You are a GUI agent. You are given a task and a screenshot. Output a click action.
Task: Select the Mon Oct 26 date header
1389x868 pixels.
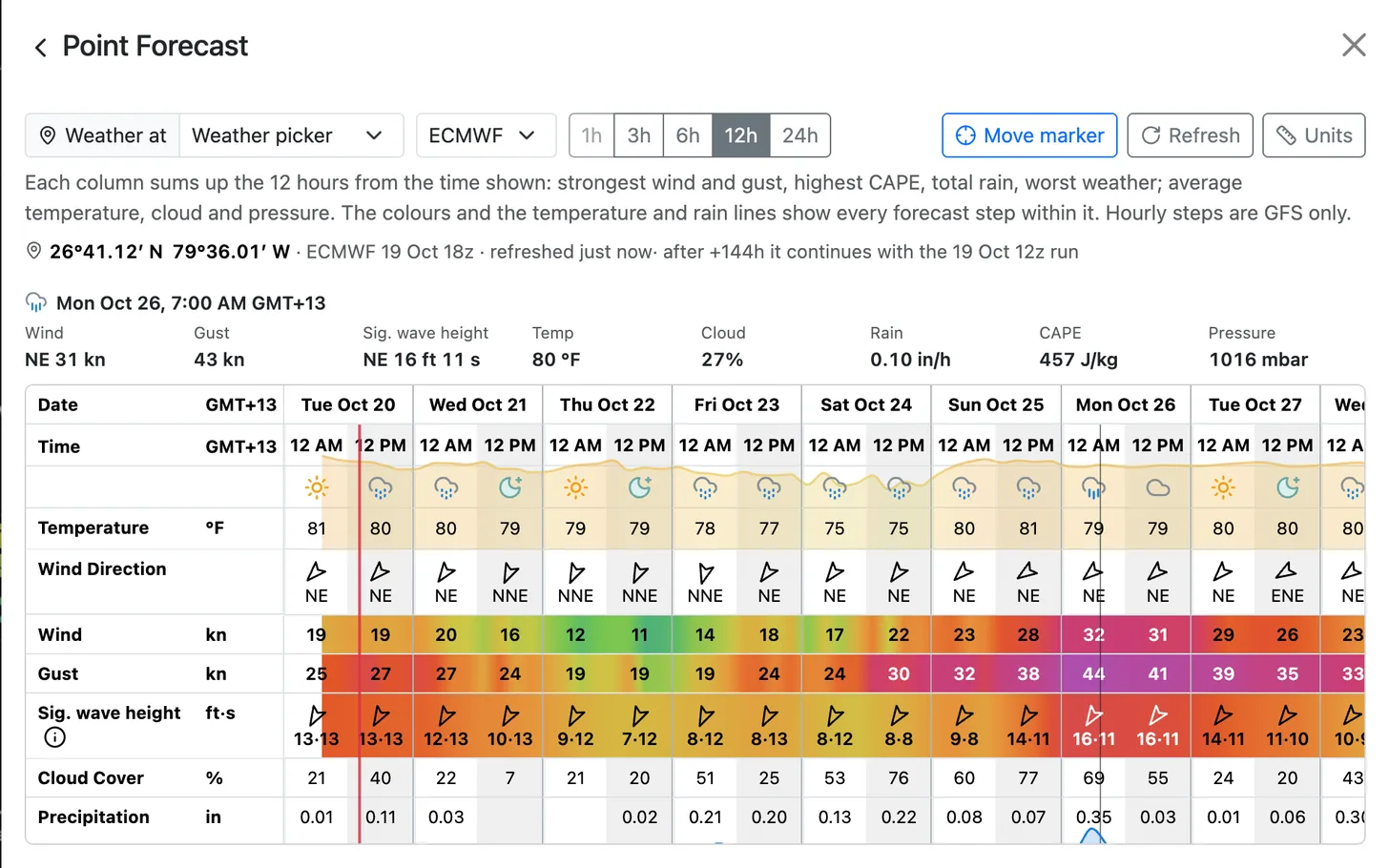(1126, 404)
